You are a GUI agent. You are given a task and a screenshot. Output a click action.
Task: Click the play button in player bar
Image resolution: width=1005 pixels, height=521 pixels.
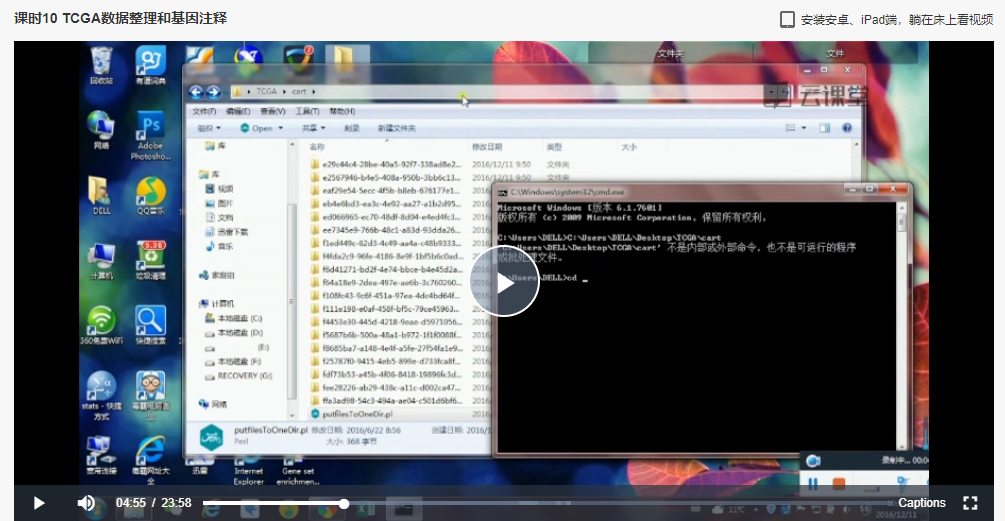point(38,503)
